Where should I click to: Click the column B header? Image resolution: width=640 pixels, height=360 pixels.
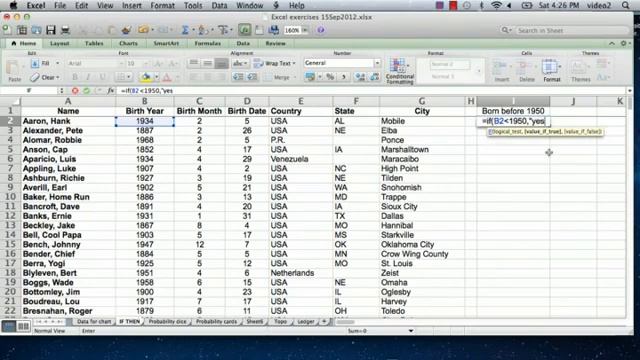(x=144, y=101)
